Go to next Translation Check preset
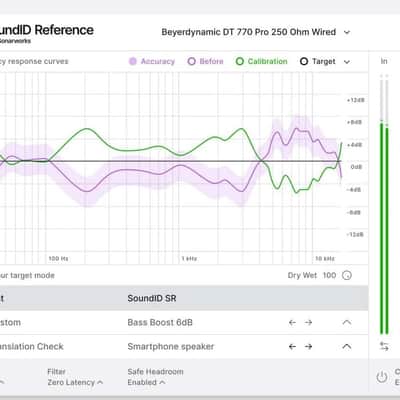Screen dimensions: 400x400 click(x=308, y=347)
